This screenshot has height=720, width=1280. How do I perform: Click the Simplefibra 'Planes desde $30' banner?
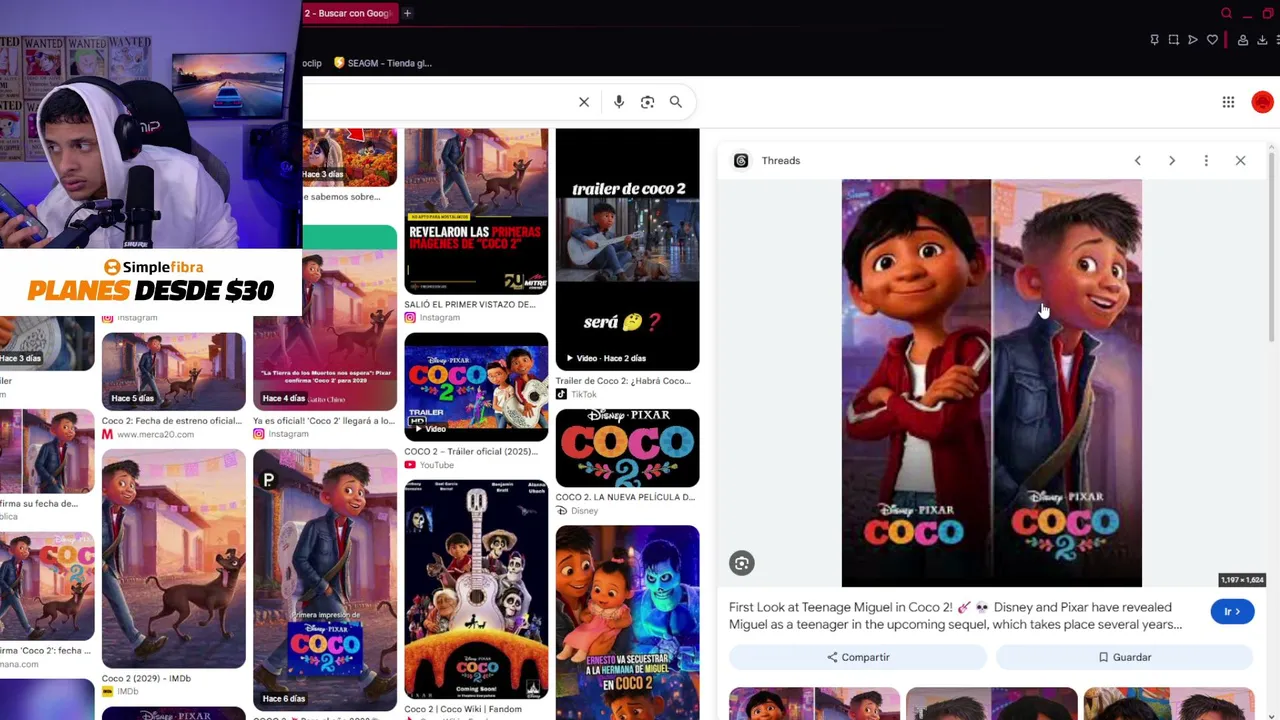click(150, 282)
